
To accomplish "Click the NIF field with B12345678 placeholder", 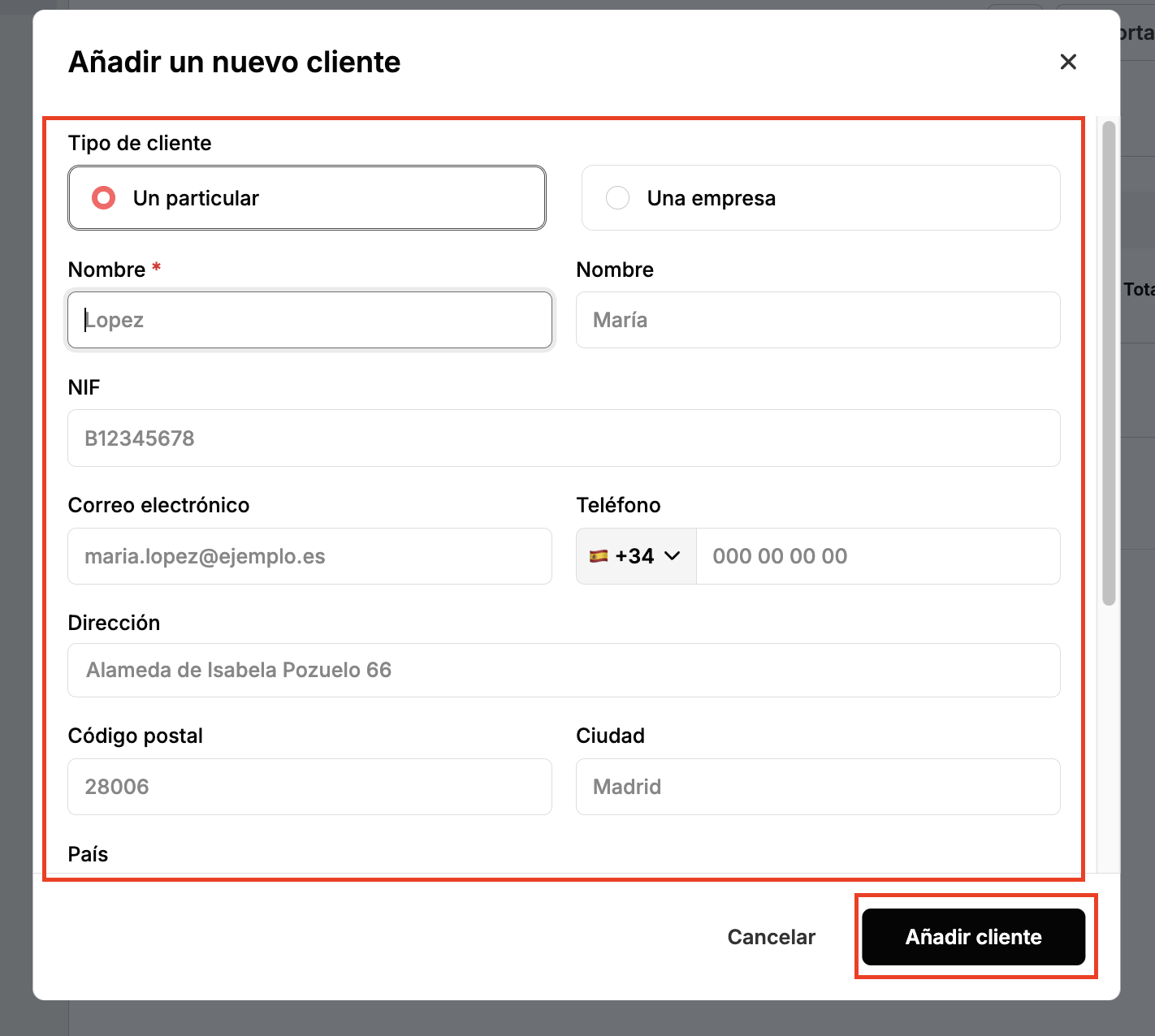I will [564, 438].
